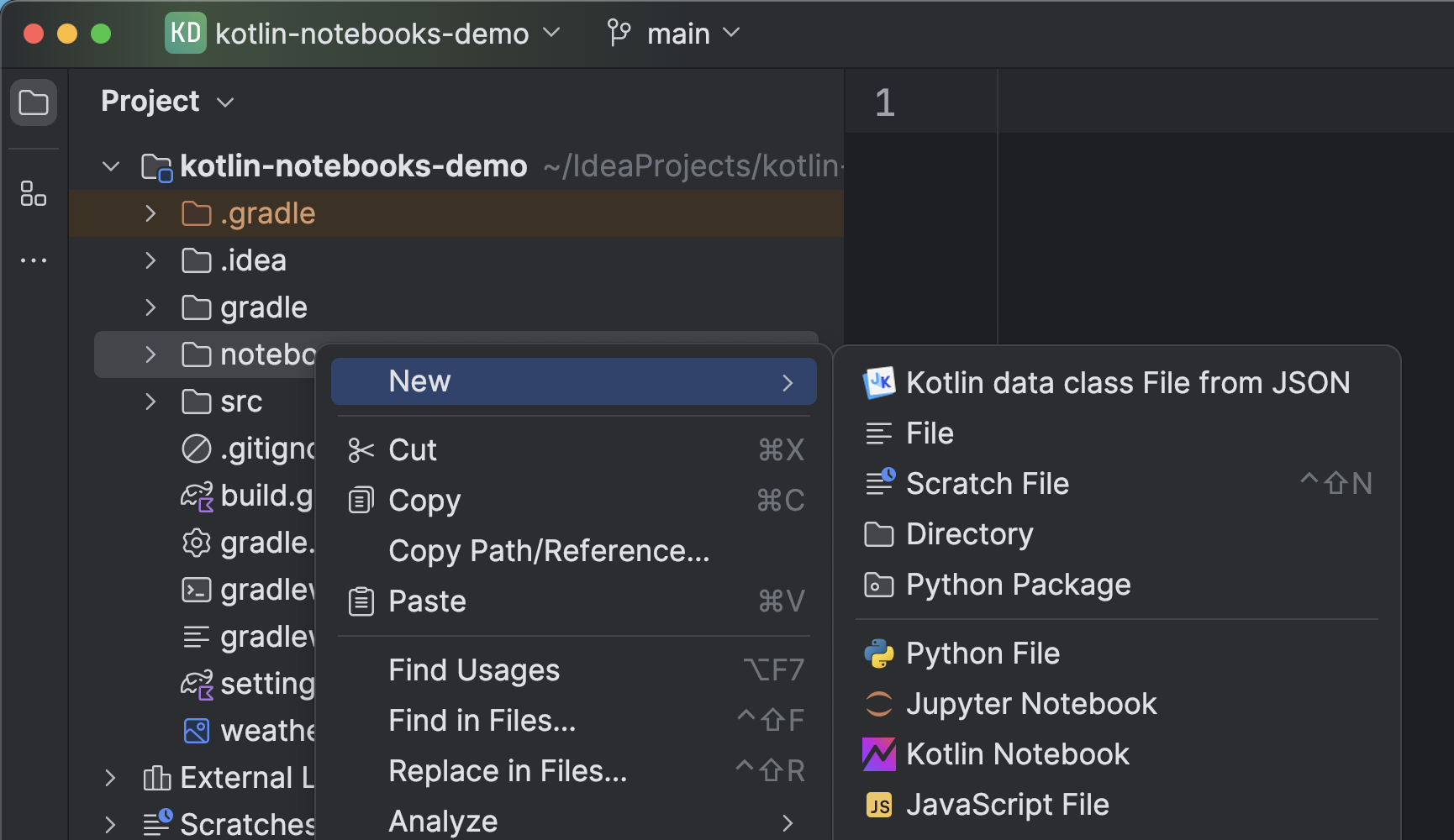Select the gradlew text file lines icon
This screenshot has height=840, width=1454.
[197, 637]
